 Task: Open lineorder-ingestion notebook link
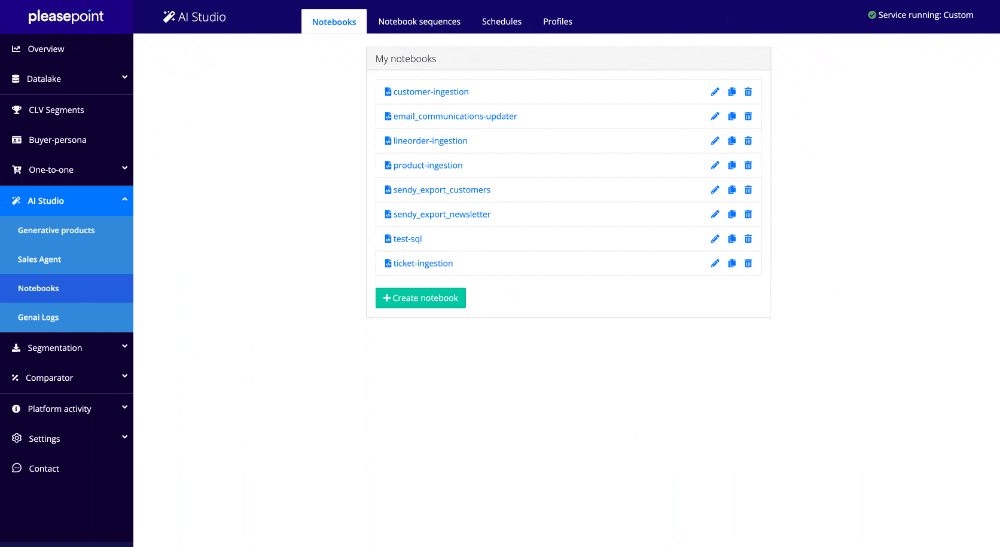pyautogui.click(x=430, y=141)
